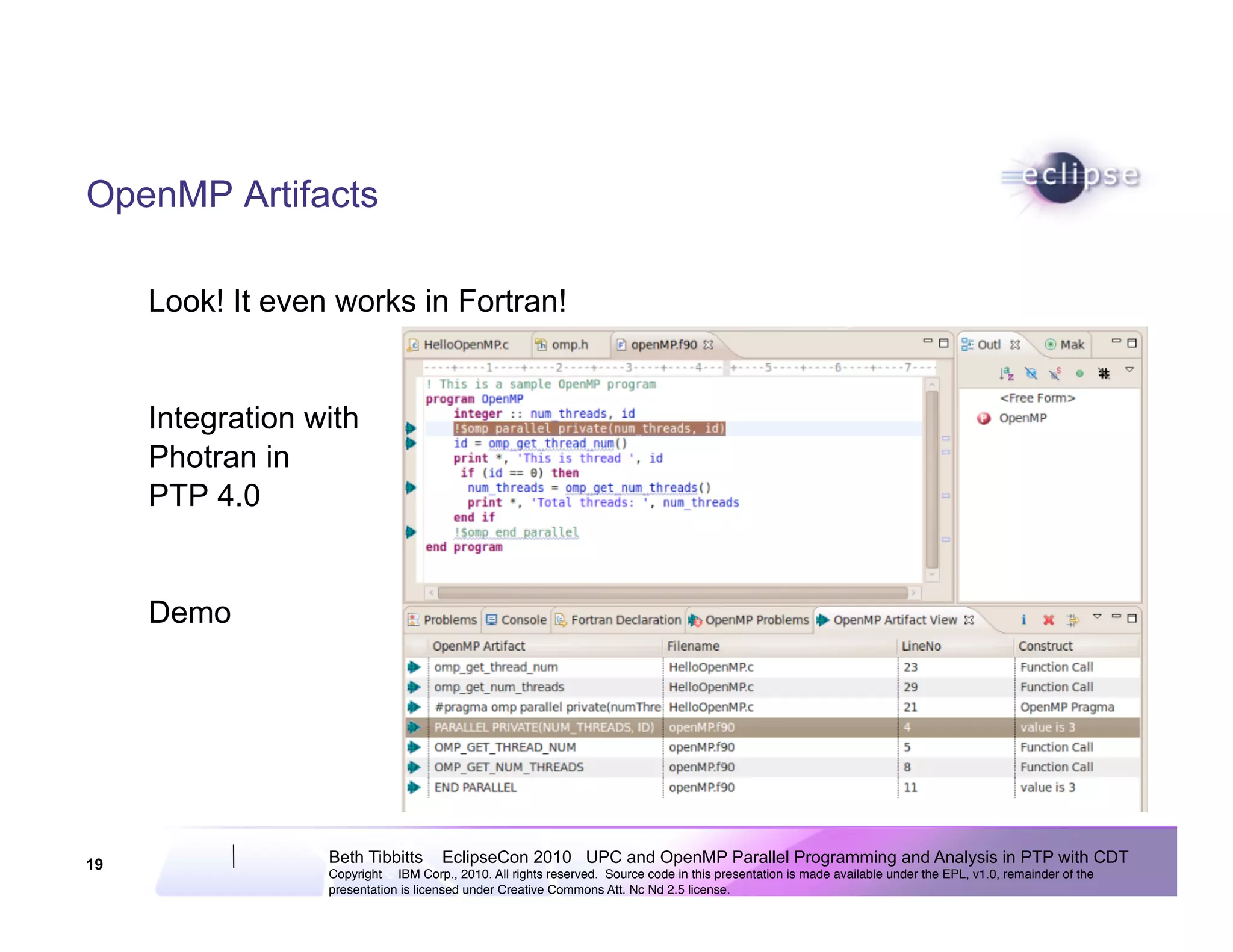Sort the Outline alphabetically
Image resolution: width=1233 pixels, height=952 pixels.
[1007, 374]
